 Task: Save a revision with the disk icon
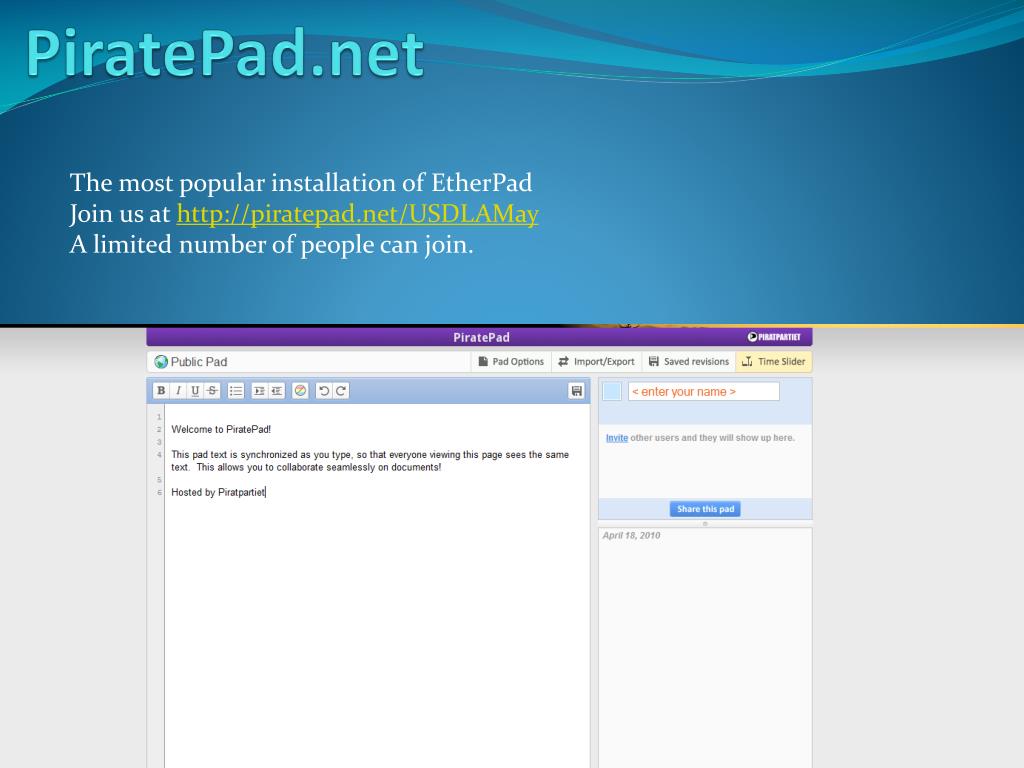pyautogui.click(x=577, y=391)
